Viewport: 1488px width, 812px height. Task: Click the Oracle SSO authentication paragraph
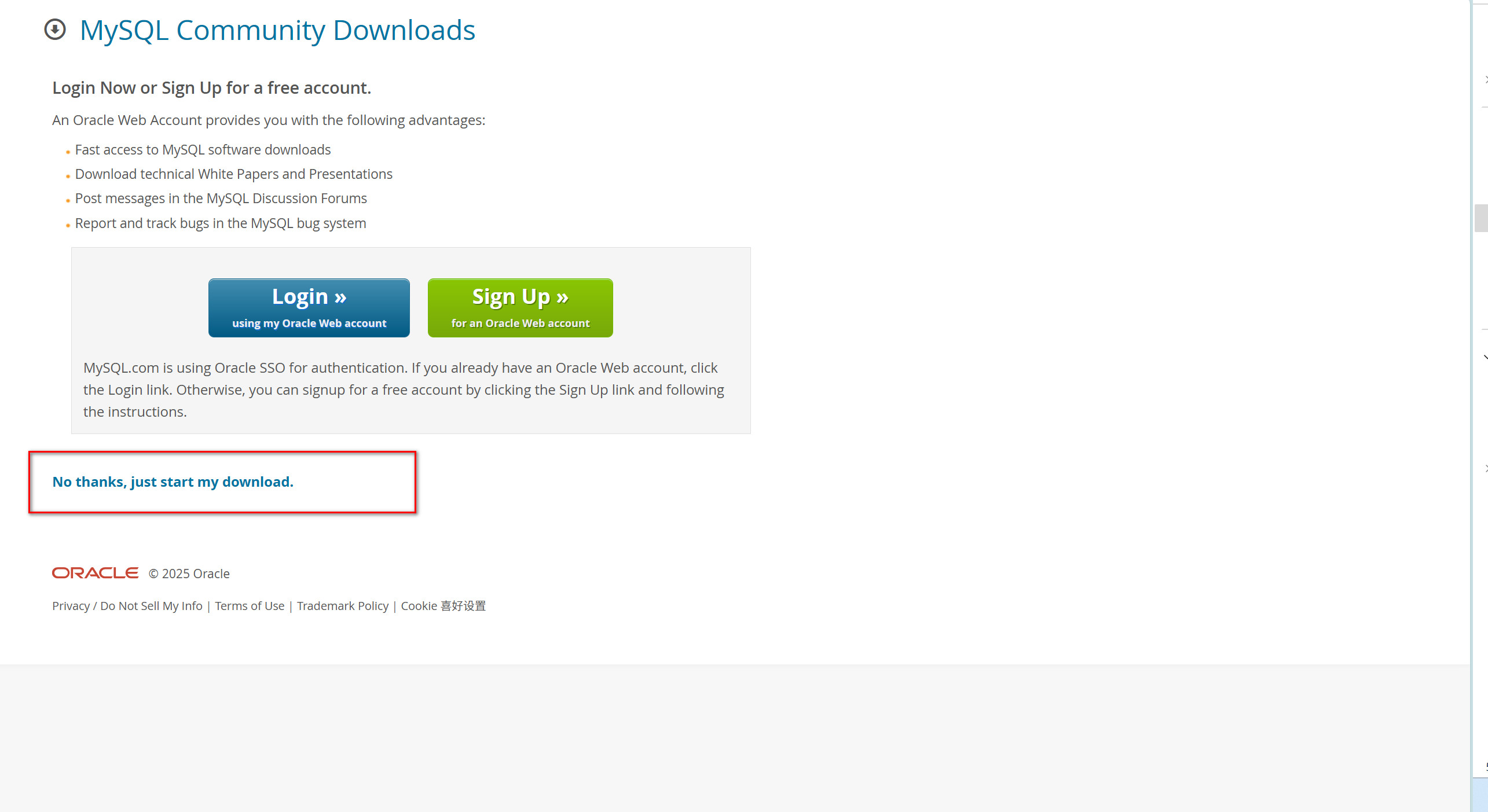[x=404, y=390]
